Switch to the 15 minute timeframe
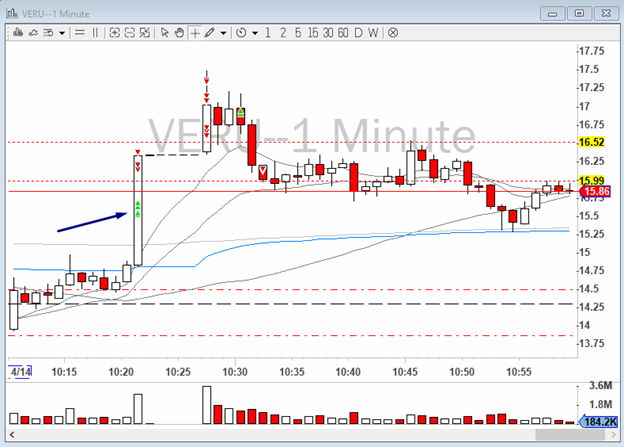This screenshot has width=624, height=447. click(313, 33)
